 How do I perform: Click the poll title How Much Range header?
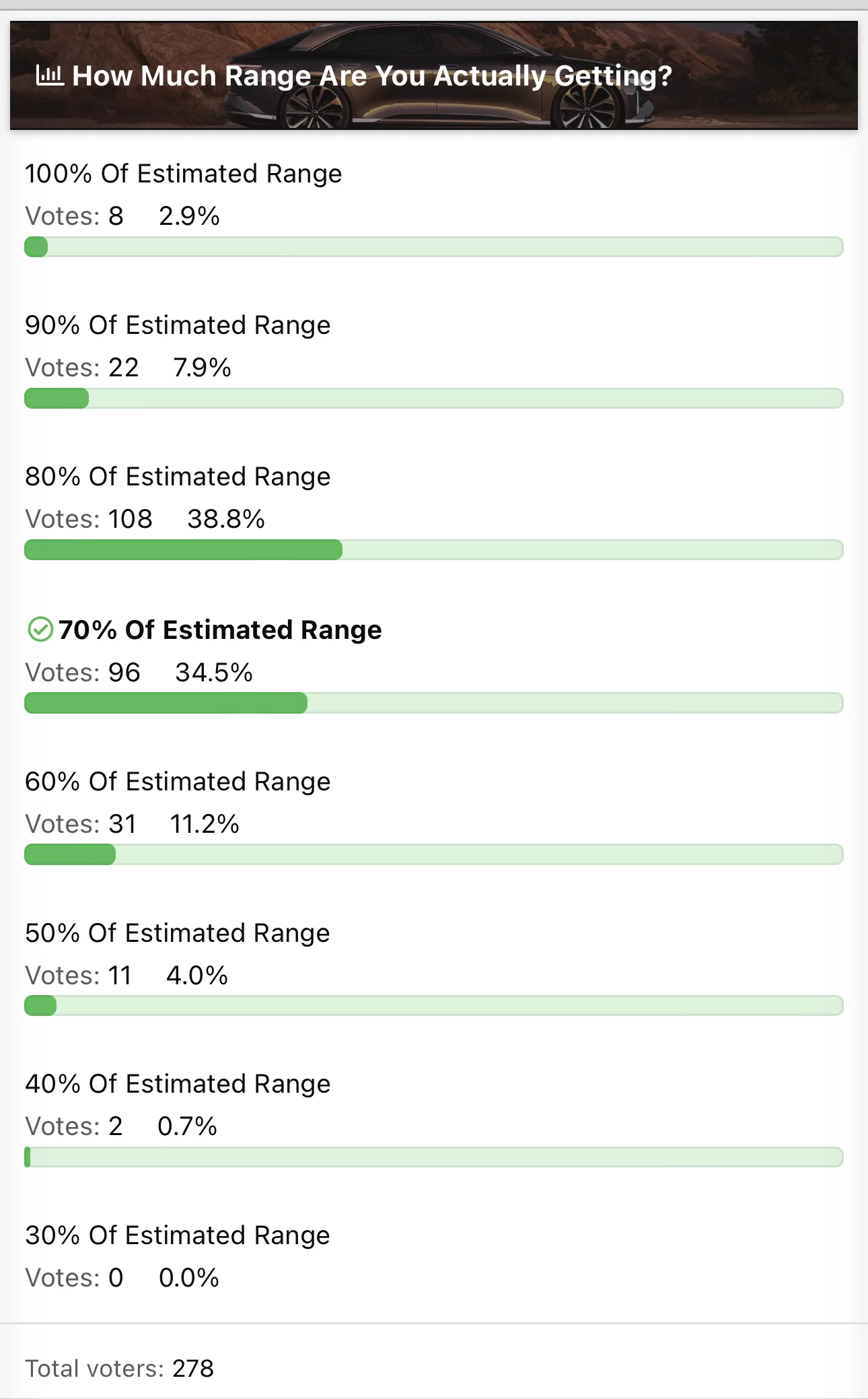coord(372,76)
